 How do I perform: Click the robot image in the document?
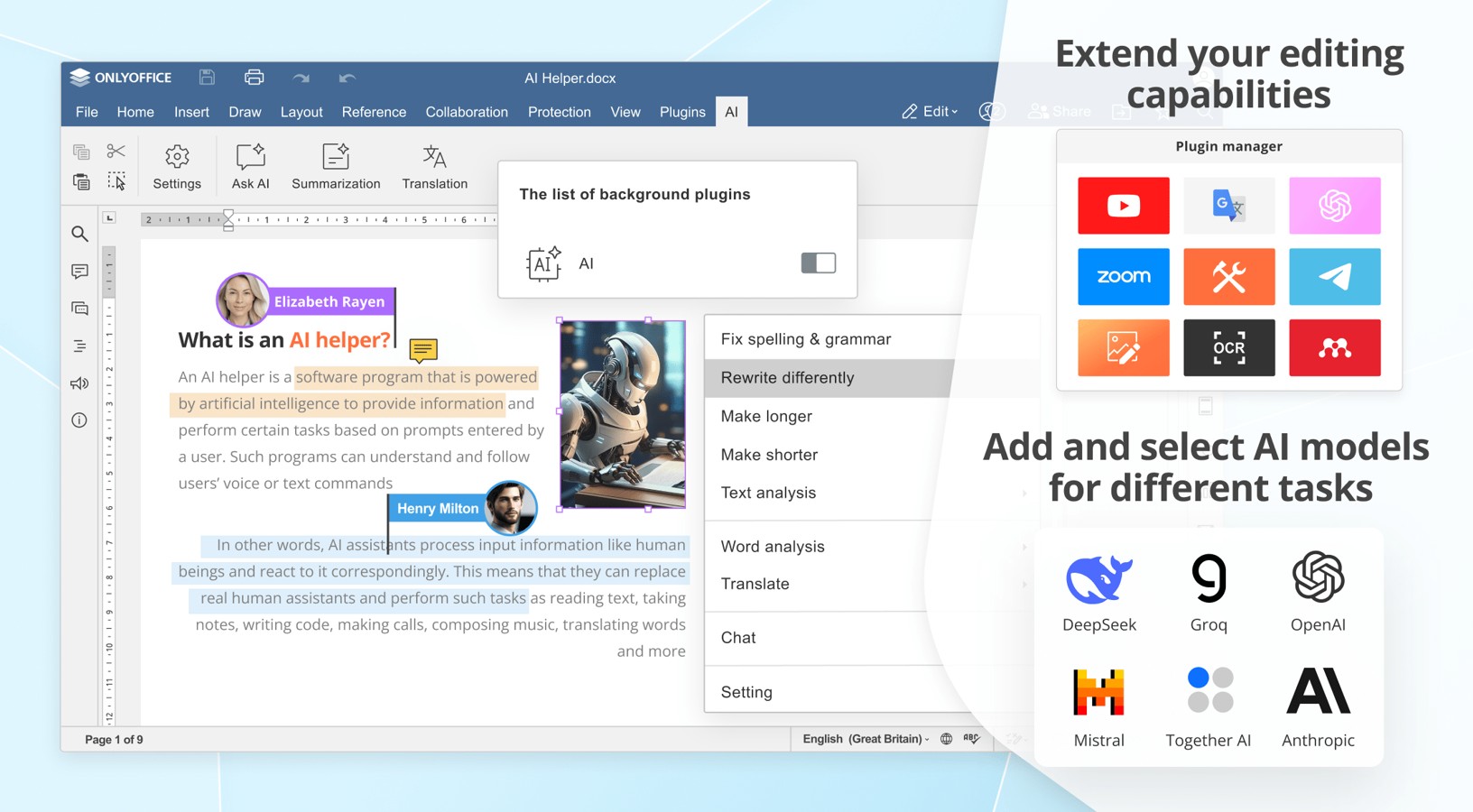tap(623, 415)
